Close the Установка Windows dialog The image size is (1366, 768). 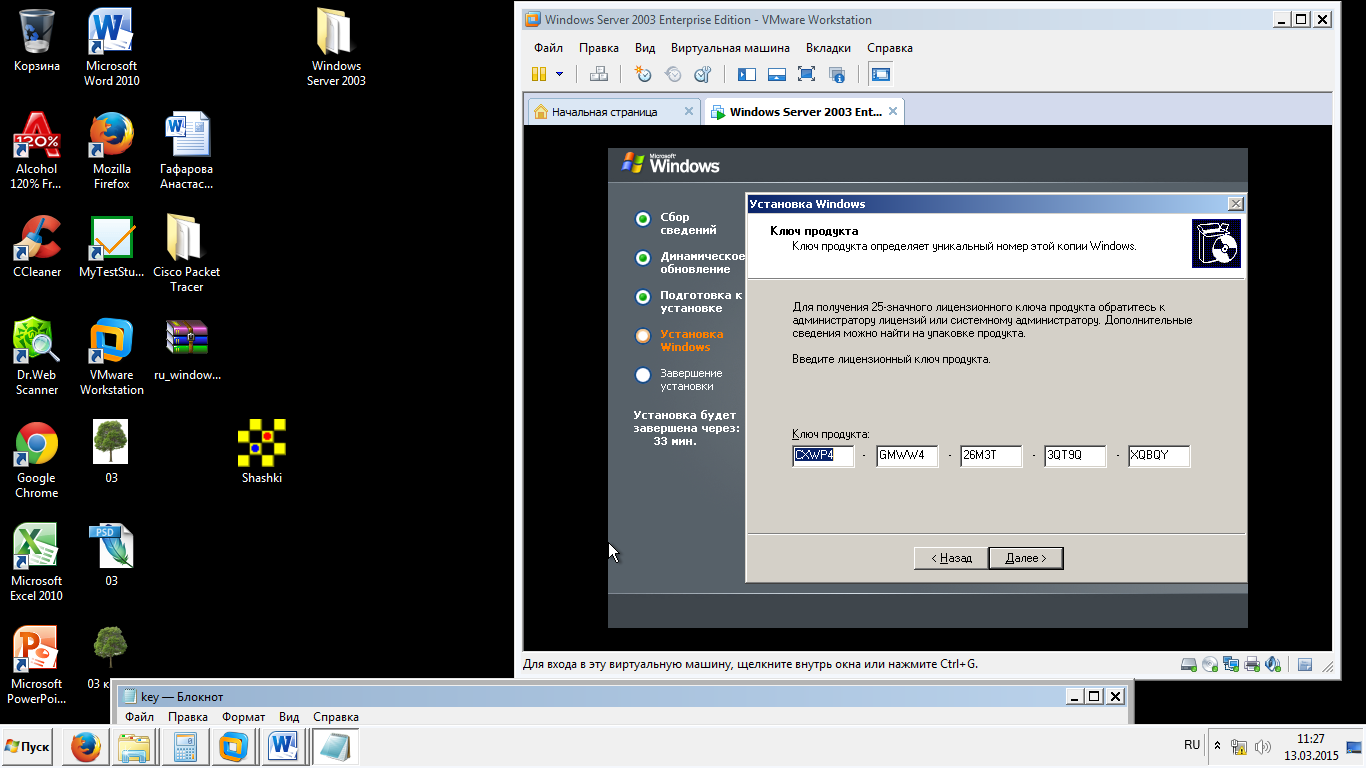tap(1236, 204)
